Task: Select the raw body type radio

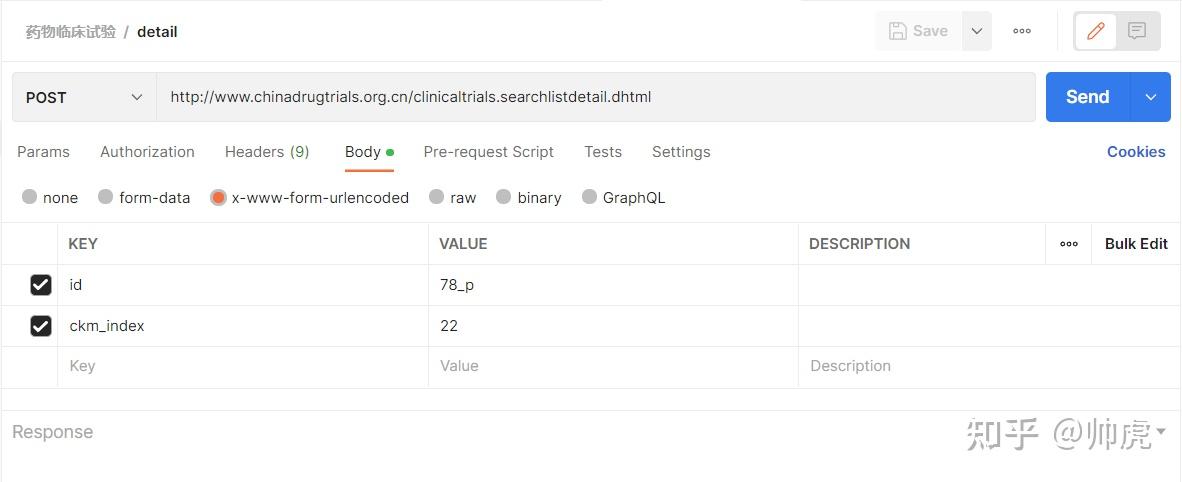Action: tap(437, 197)
